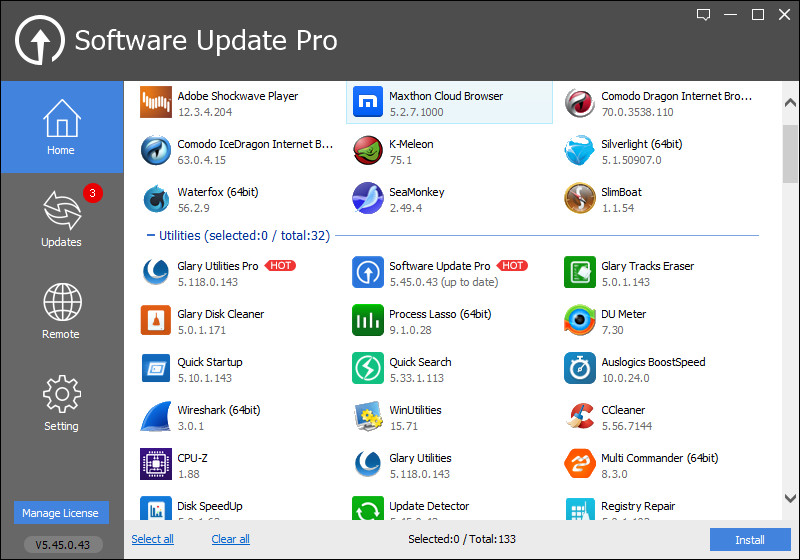Click the WinUtilities icon
This screenshot has width=800, height=560.
367,416
